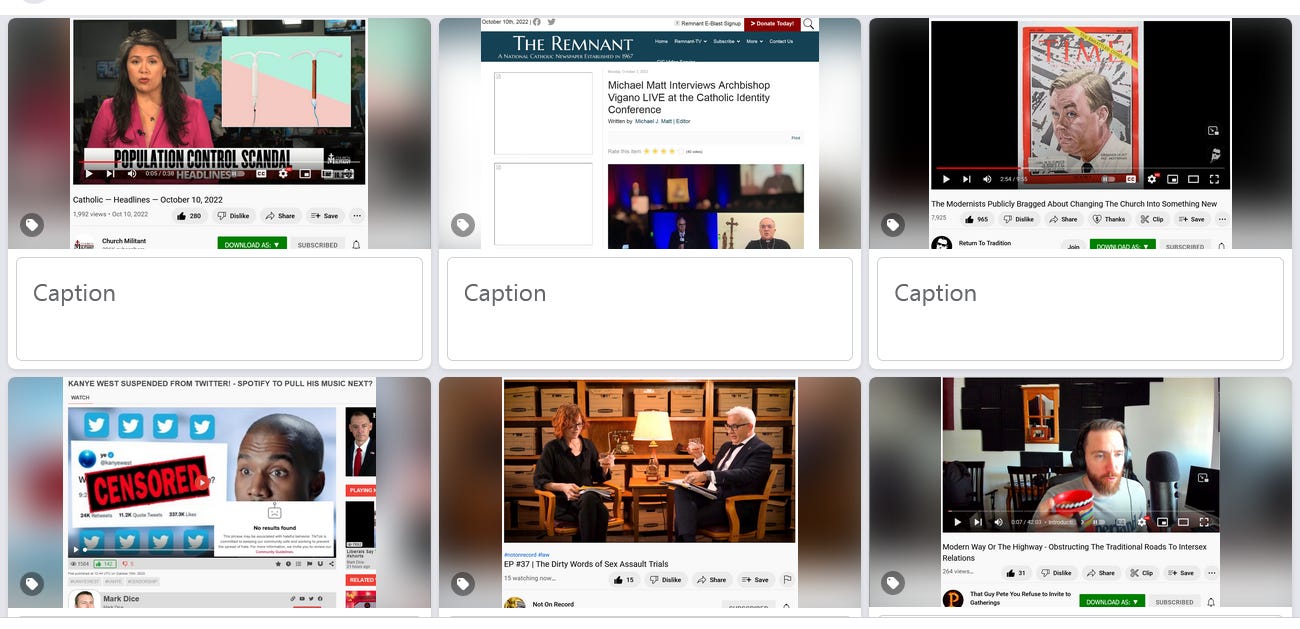Open the Download As dropdown under the Modern Way video
This screenshot has width=1300, height=629.
click(x=1112, y=602)
